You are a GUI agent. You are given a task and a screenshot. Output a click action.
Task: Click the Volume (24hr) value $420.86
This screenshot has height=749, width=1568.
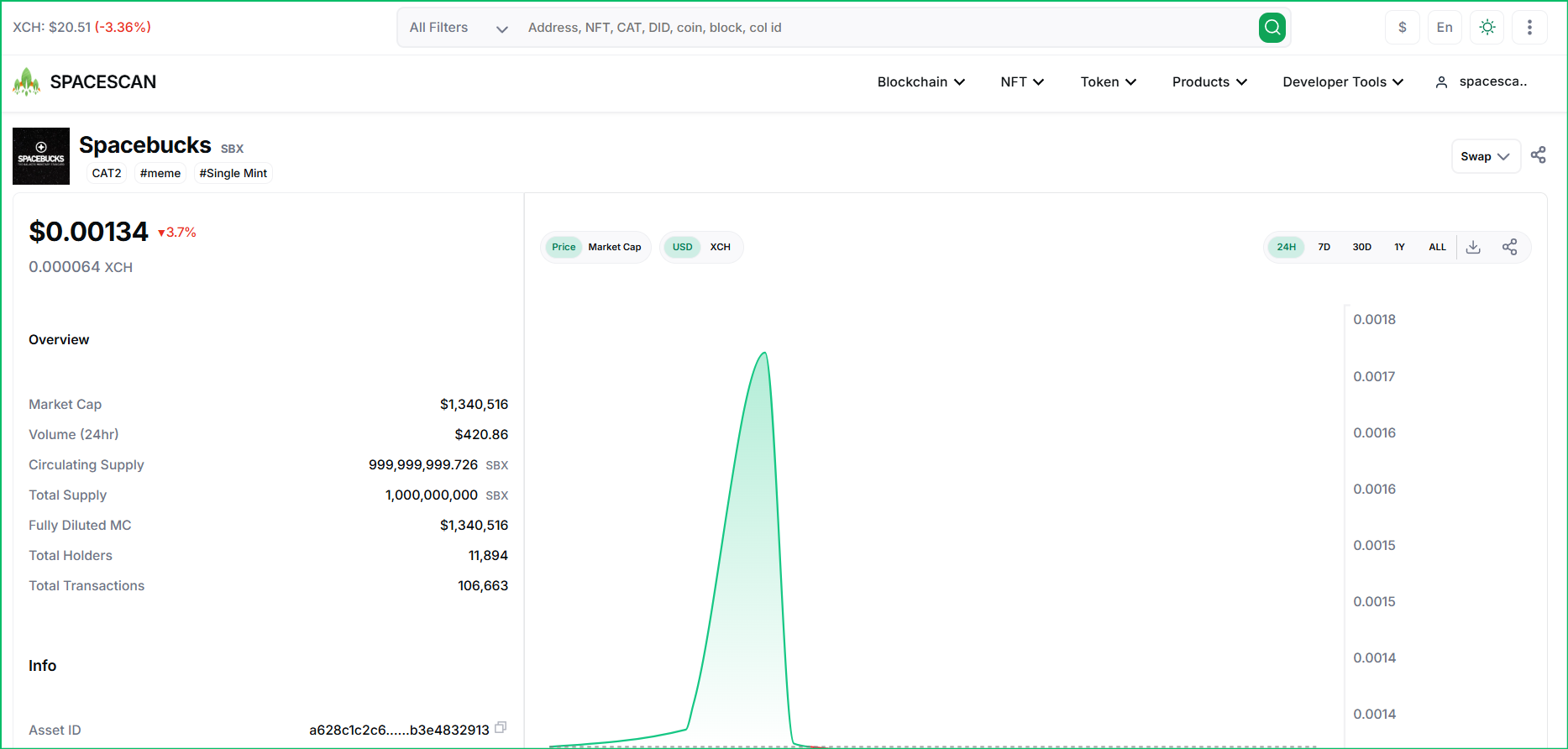[481, 434]
